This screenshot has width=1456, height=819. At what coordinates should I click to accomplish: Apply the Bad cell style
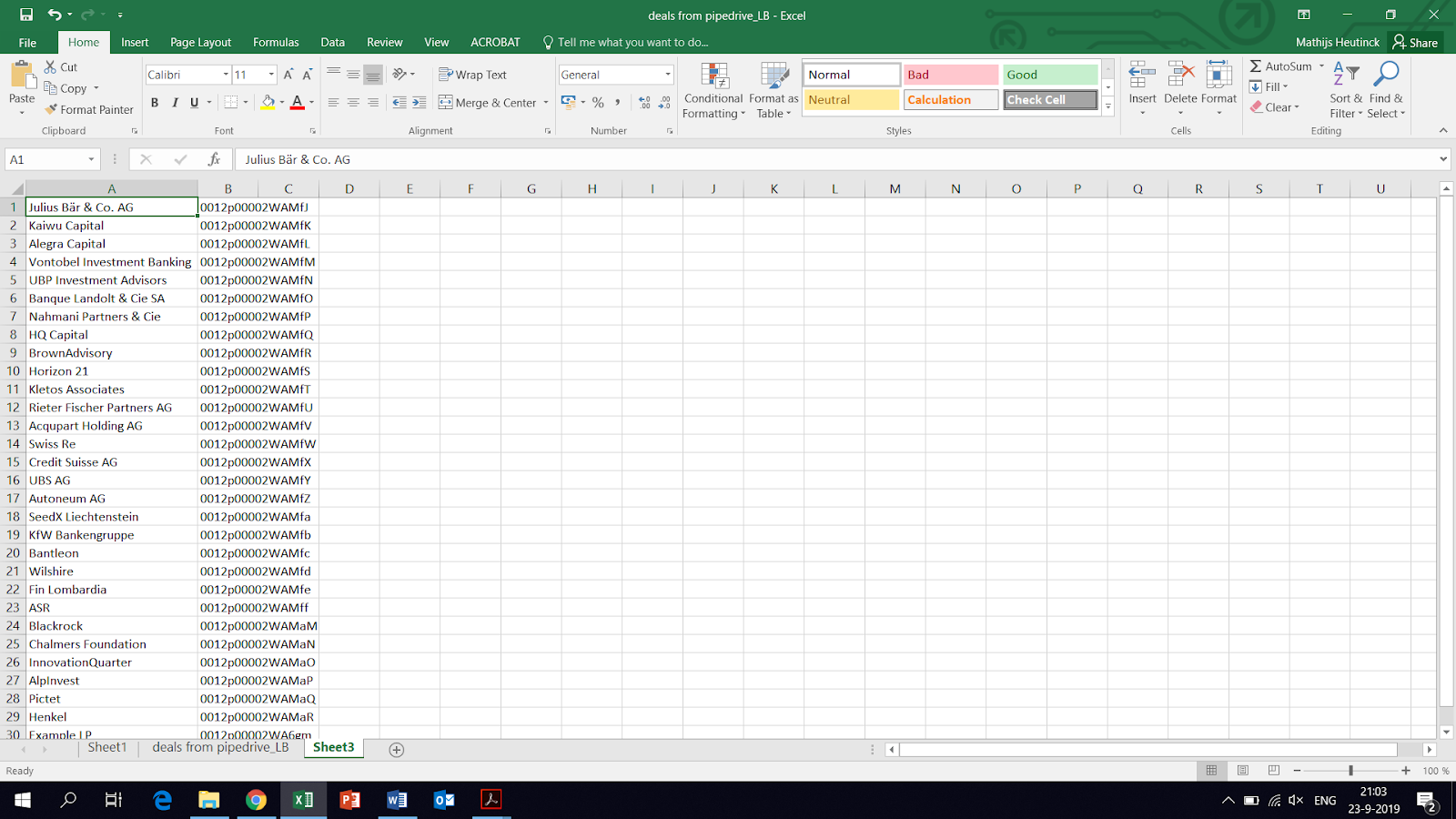[x=951, y=75]
